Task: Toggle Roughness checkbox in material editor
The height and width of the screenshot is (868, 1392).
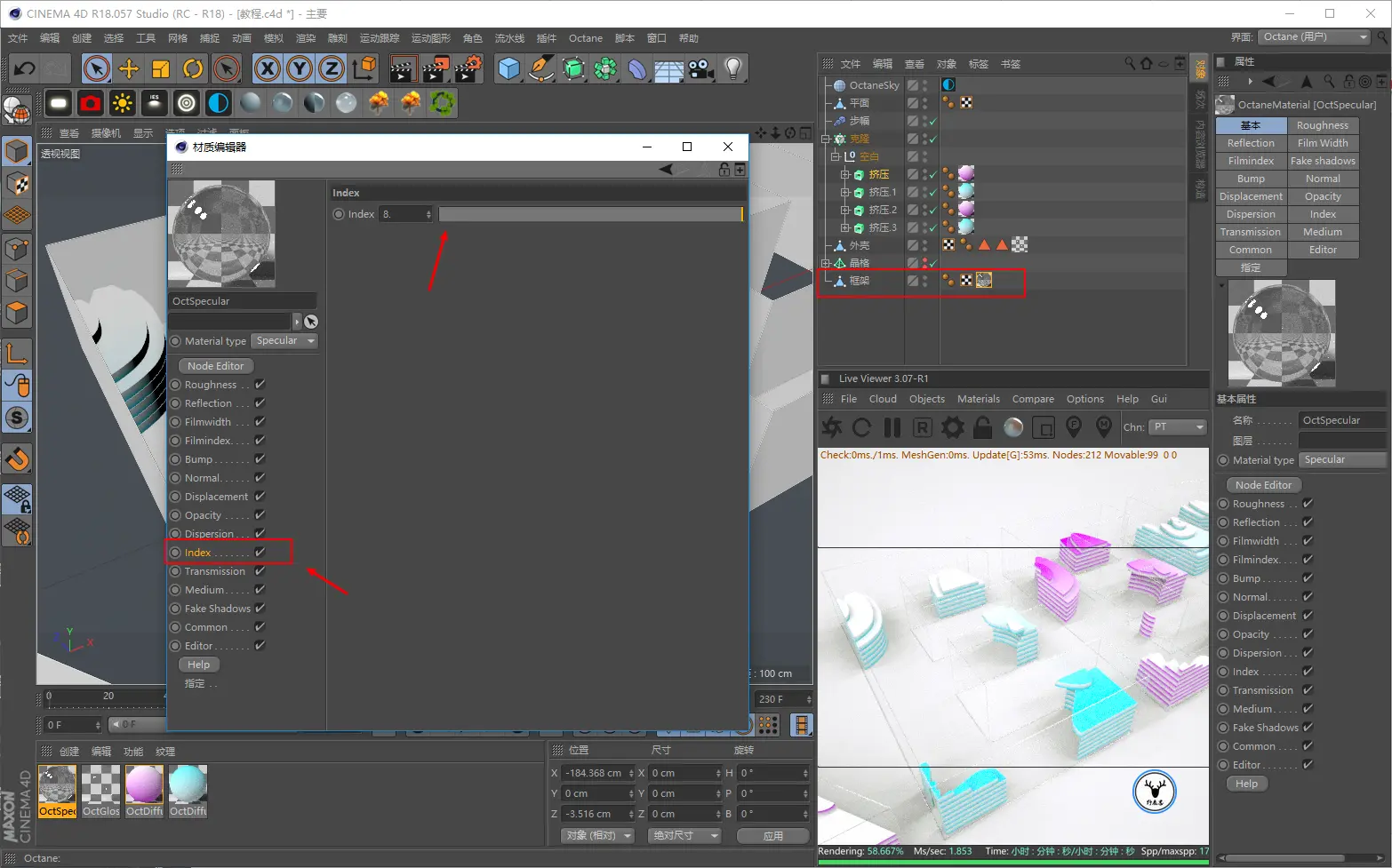Action: (260, 385)
